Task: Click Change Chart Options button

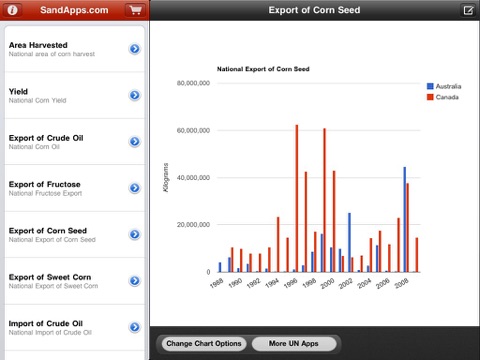Action: pyautogui.click(x=204, y=343)
